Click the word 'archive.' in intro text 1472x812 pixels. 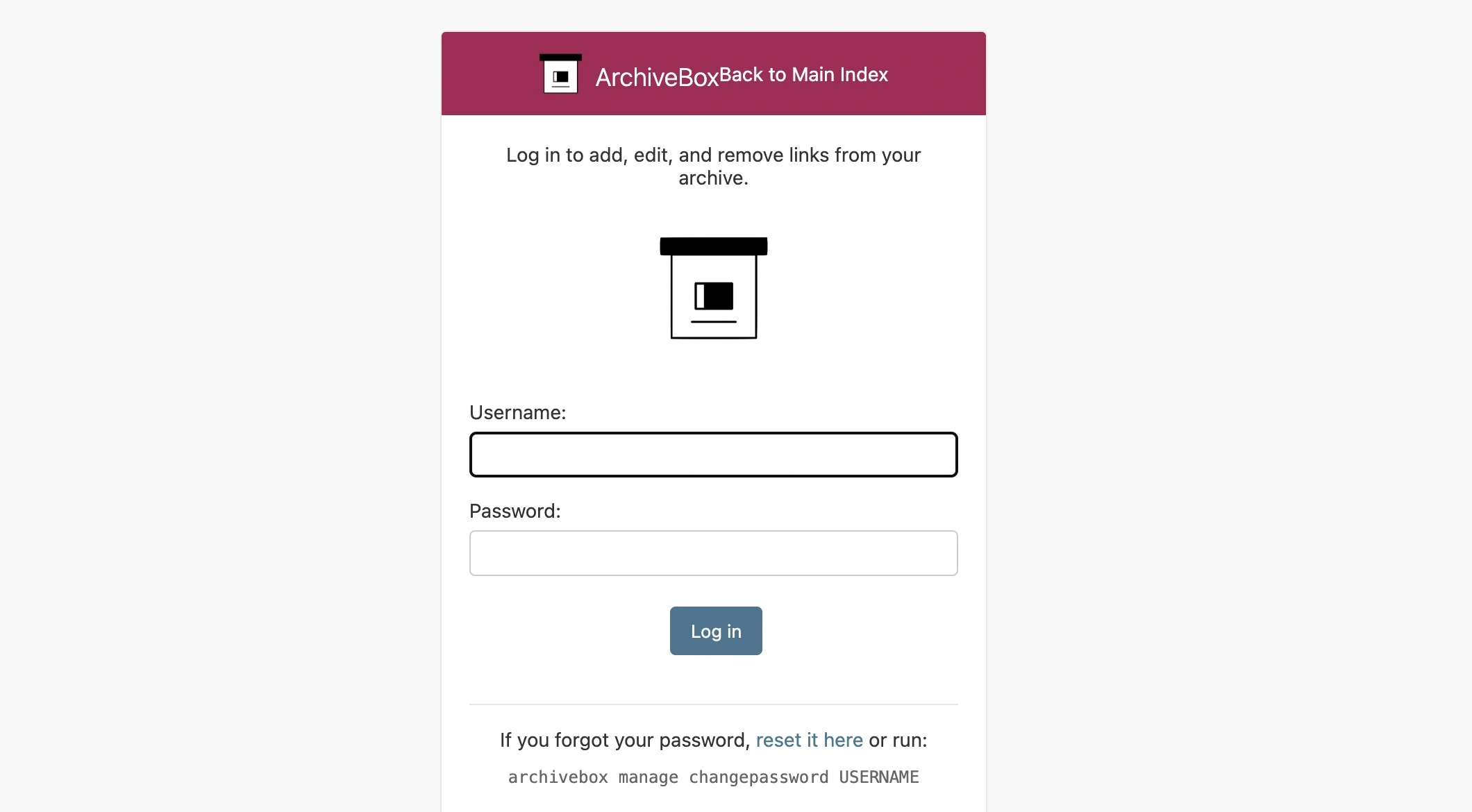[x=714, y=178]
